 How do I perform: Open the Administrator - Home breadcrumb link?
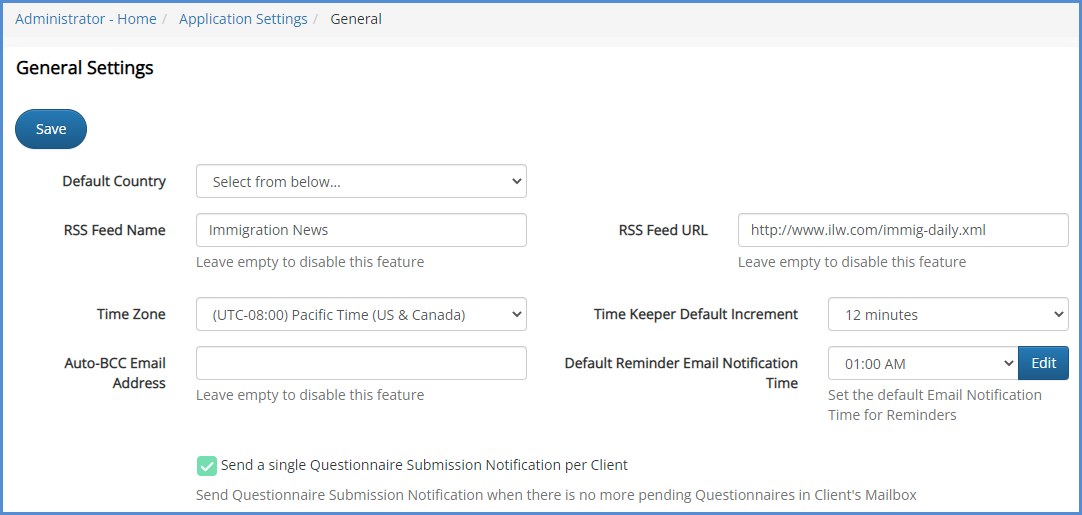(x=85, y=19)
